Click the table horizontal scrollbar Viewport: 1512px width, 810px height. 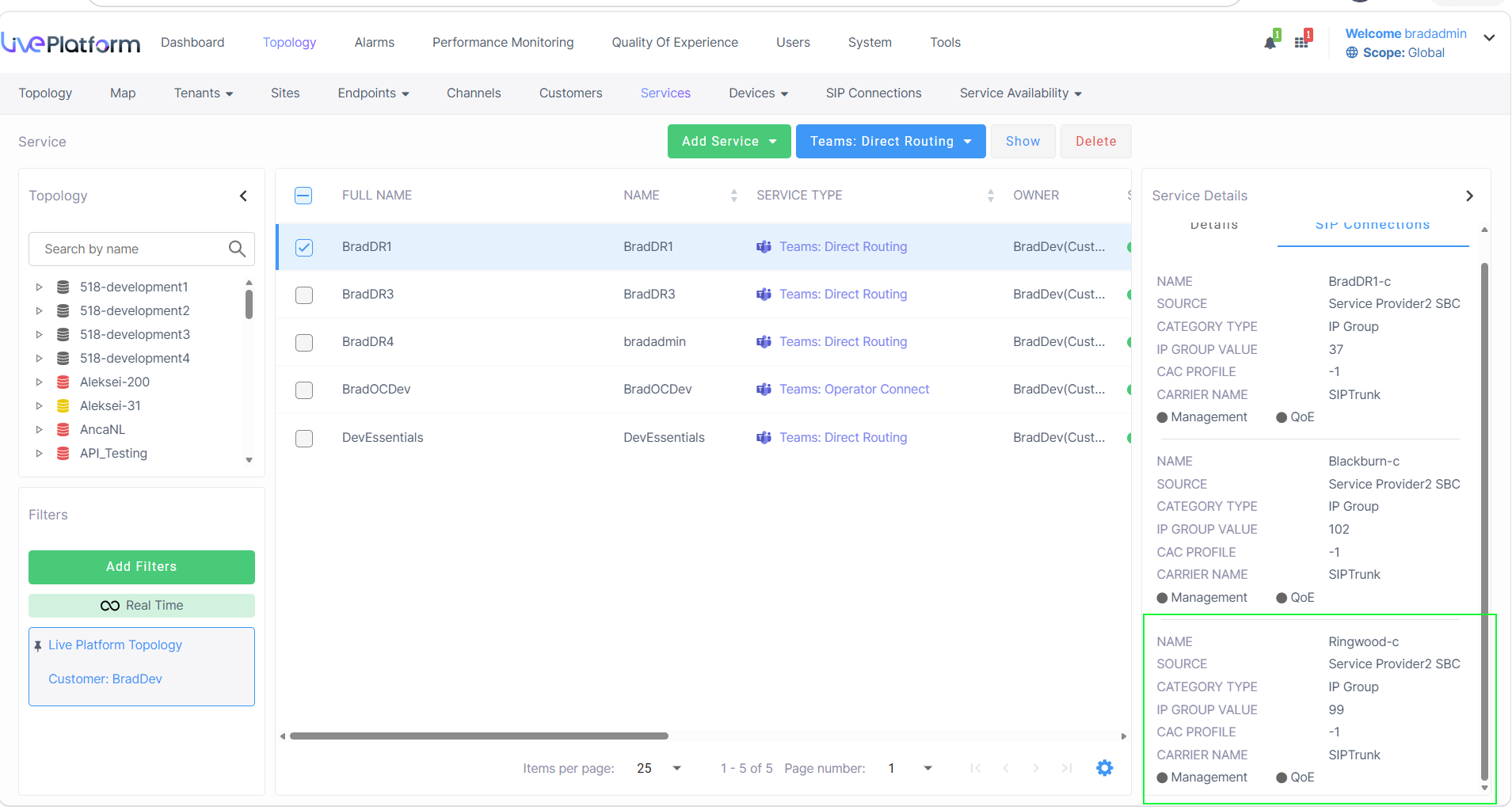tap(479, 736)
